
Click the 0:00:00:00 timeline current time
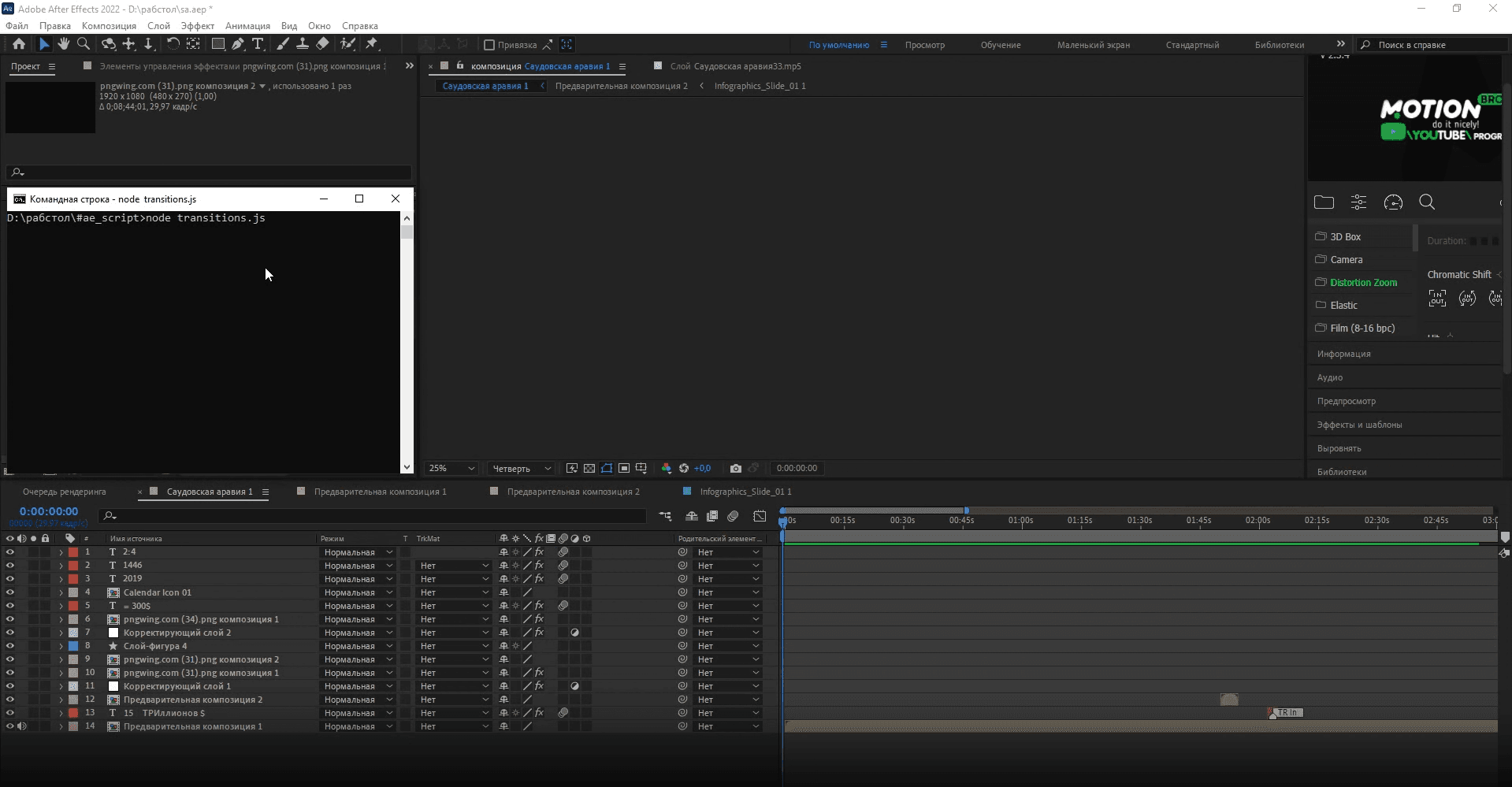point(49,511)
